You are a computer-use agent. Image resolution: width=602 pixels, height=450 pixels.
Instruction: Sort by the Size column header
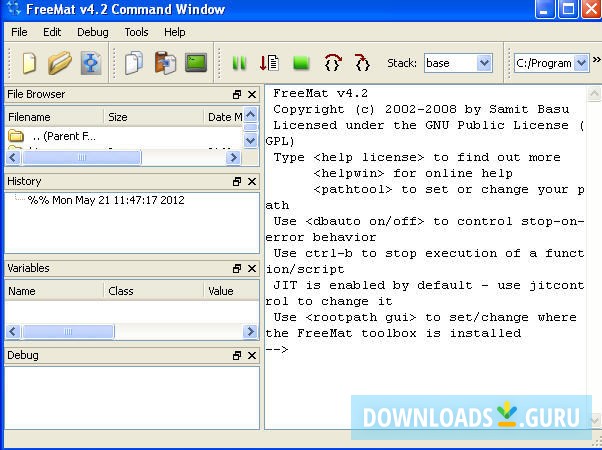coord(154,117)
